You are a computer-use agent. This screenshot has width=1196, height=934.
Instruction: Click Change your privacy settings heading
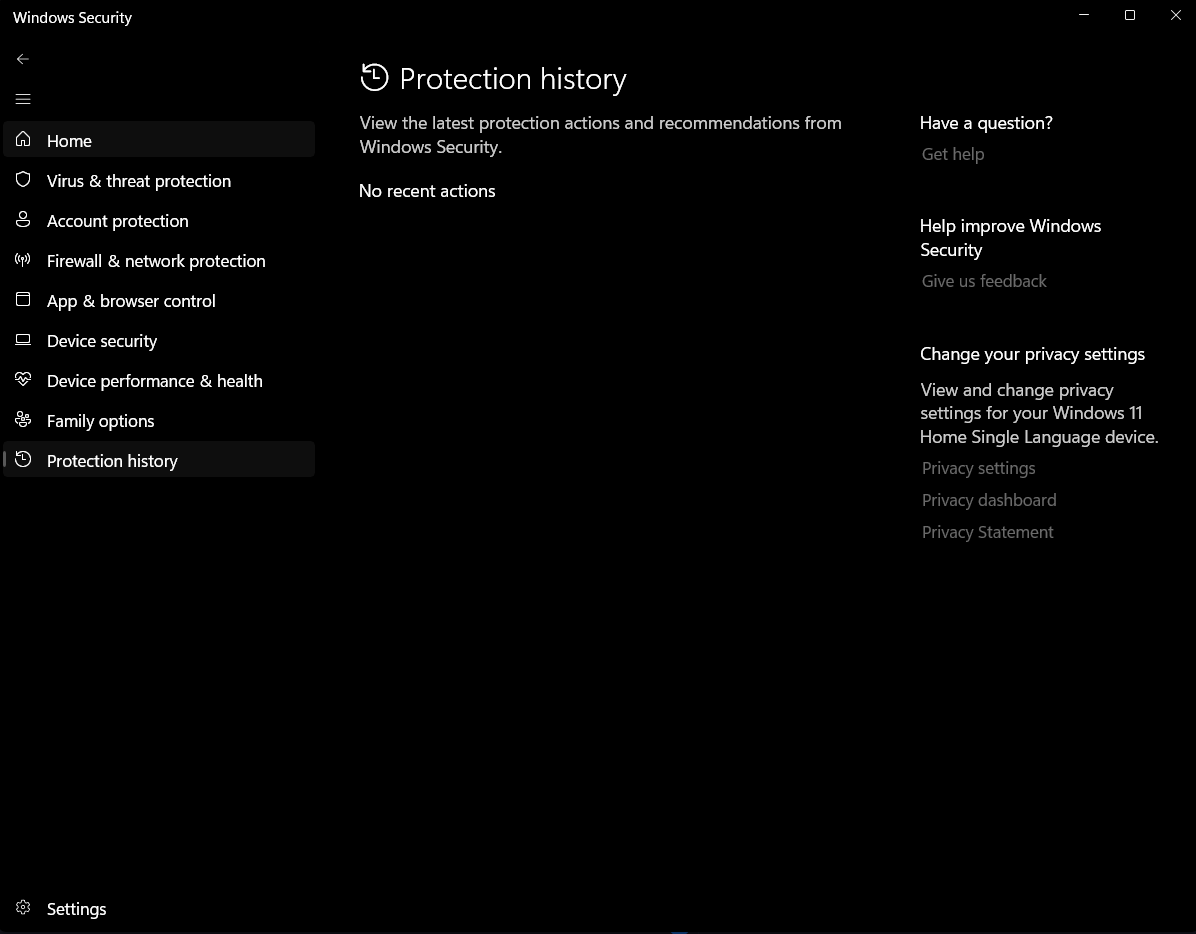[x=1032, y=355]
